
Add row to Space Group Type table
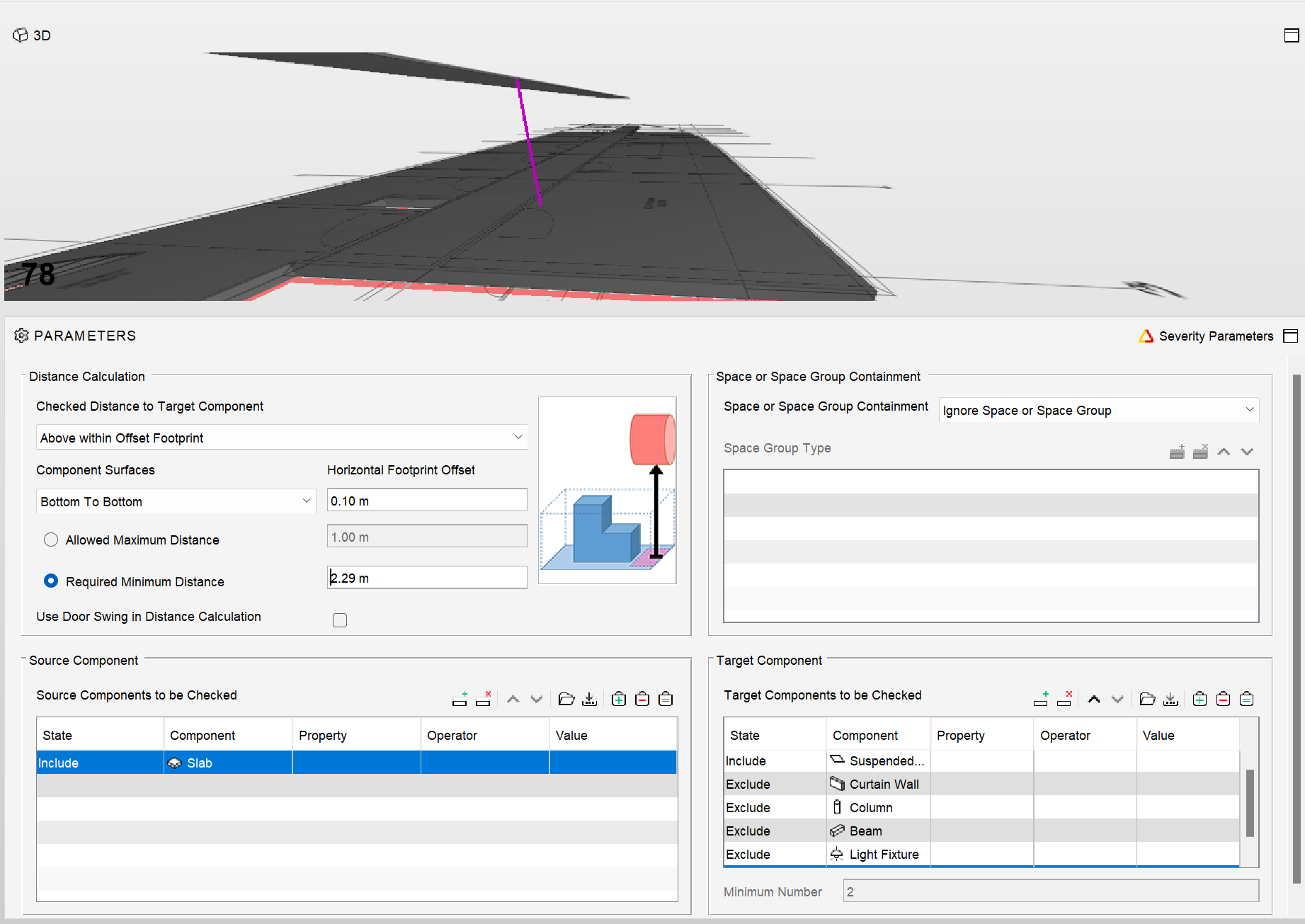(x=1177, y=451)
